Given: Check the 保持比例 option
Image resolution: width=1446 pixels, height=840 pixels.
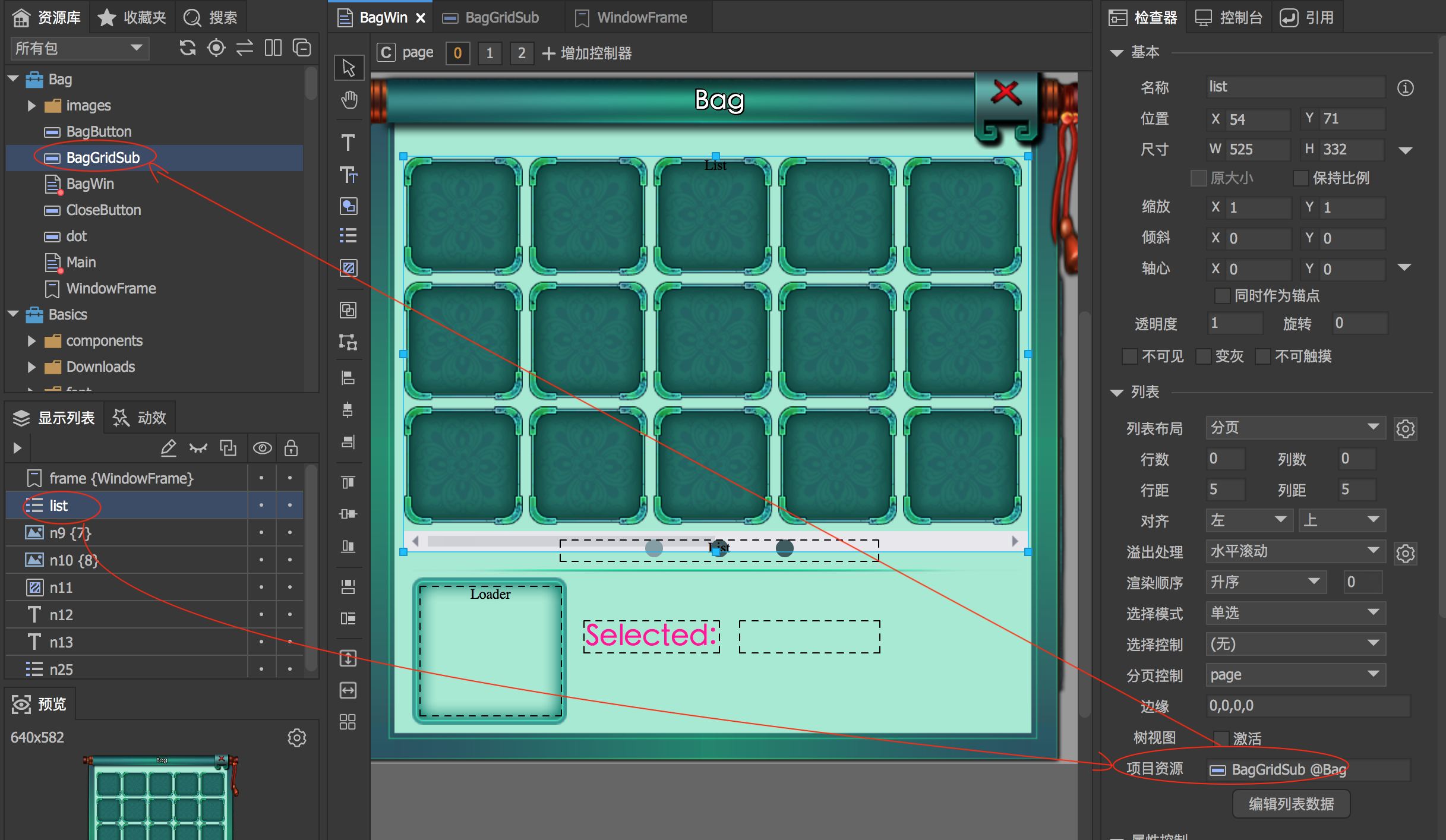Looking at the screenshot, I should tap(1300, 178).
